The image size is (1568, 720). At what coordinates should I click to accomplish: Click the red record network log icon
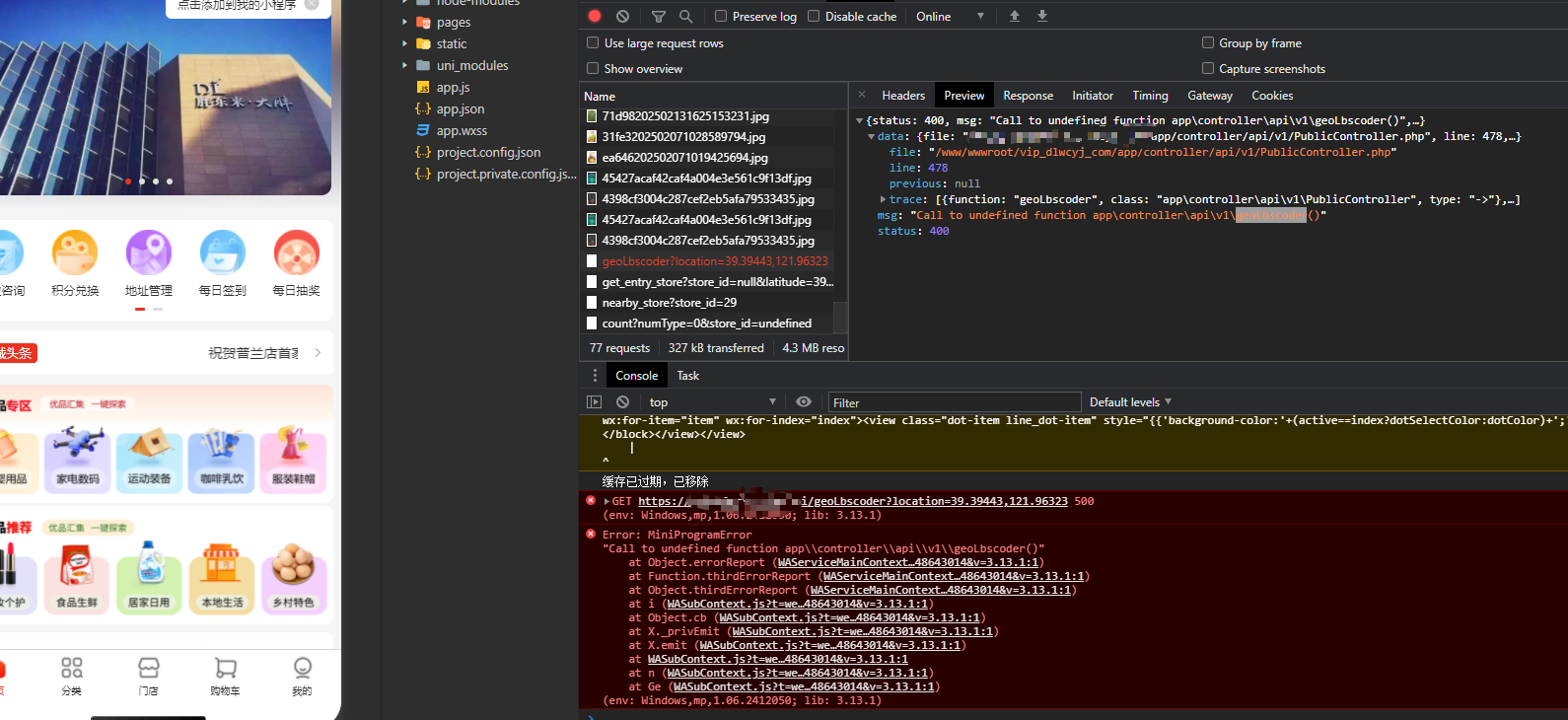pos(595,16)
